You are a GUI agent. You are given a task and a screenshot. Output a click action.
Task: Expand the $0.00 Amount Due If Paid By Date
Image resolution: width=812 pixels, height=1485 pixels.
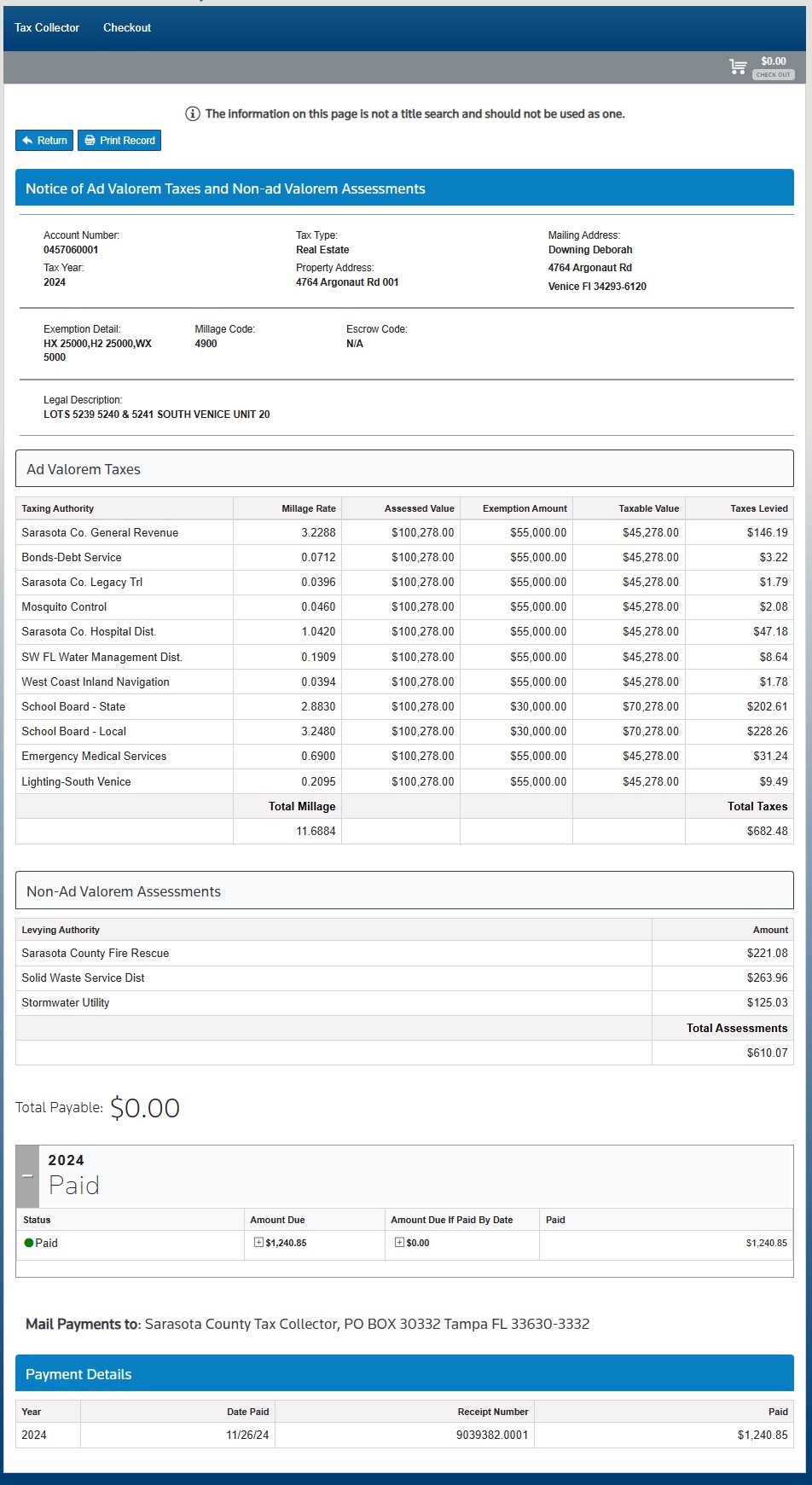click(399, 1243)
